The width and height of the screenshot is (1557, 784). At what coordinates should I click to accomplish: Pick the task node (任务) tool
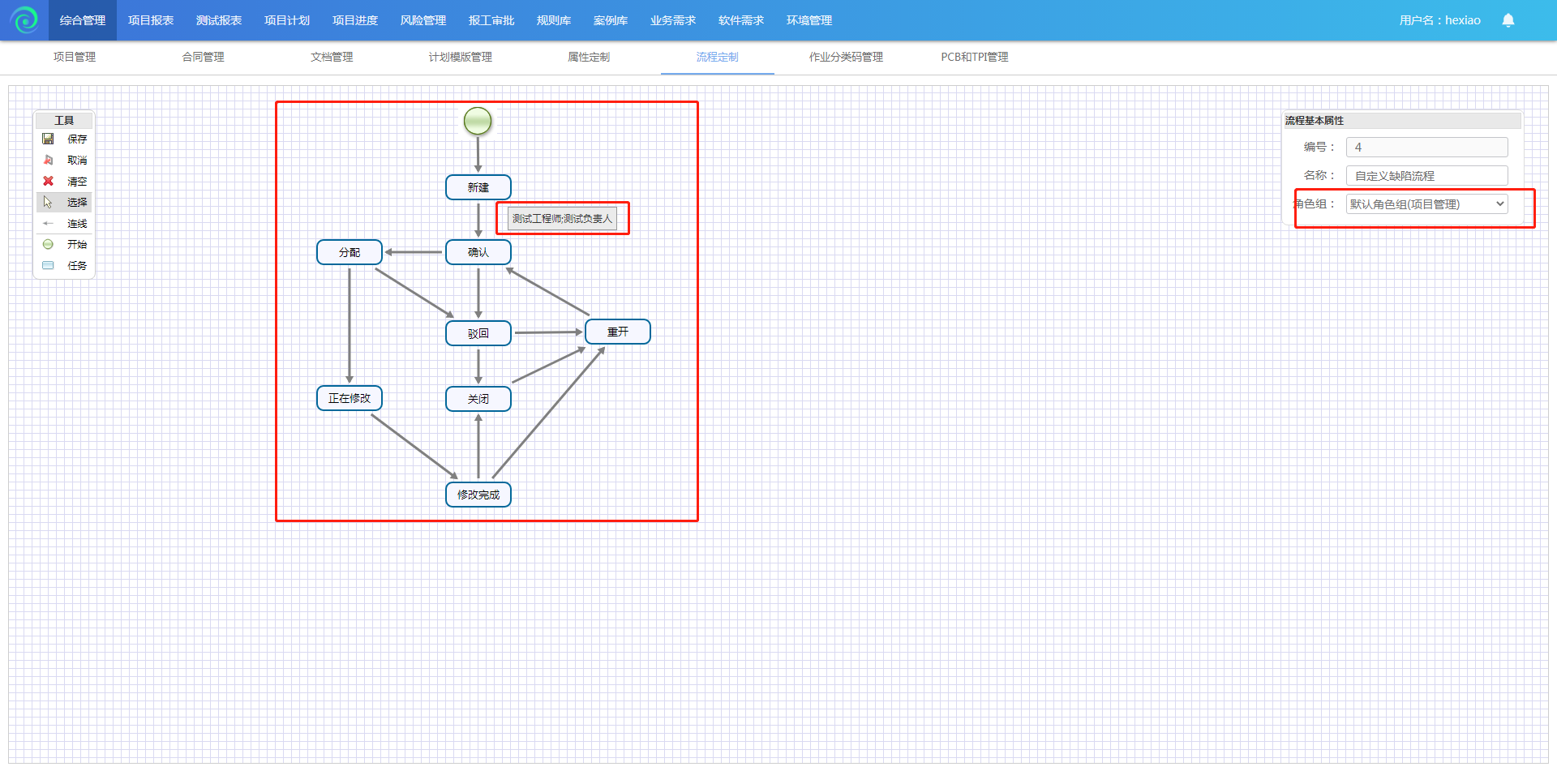(49, 266)
